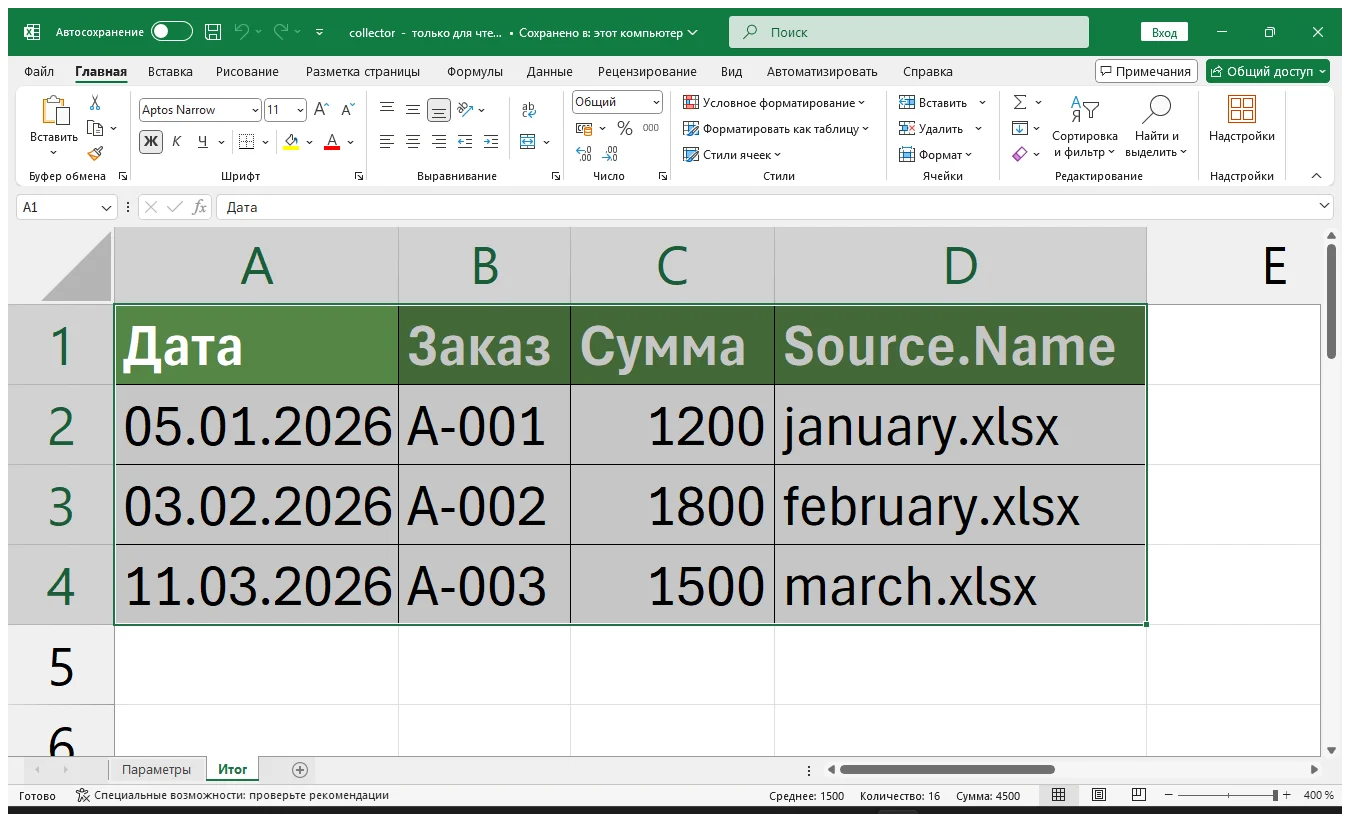Image resolution: width=1350 pixels, height=814 pixels.
Task: Switch to the Формулы ribbon tab
Action: [x=475, y=72]
